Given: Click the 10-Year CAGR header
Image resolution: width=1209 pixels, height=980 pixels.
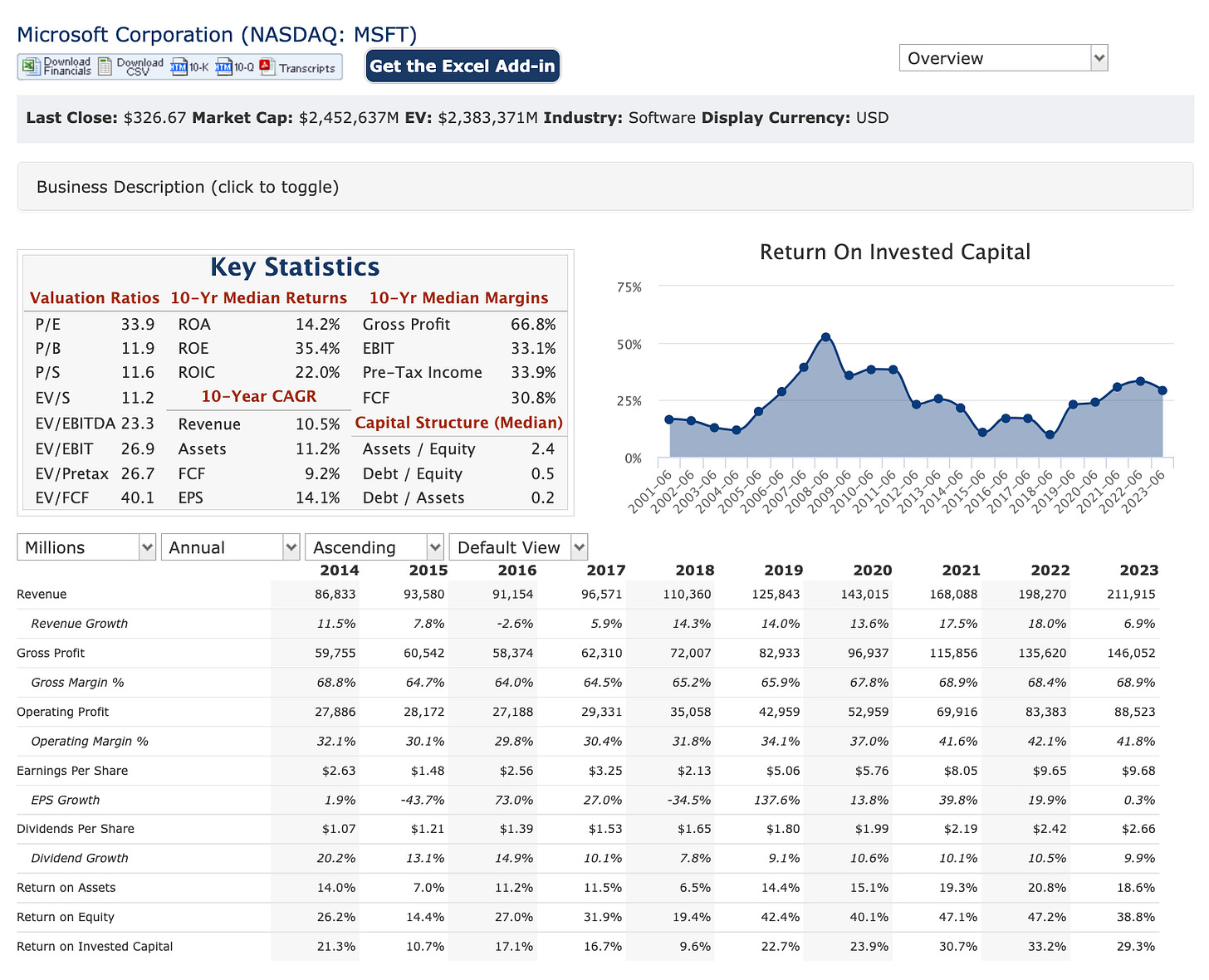Looking at the screenshot, I should (x=259, y=396).
